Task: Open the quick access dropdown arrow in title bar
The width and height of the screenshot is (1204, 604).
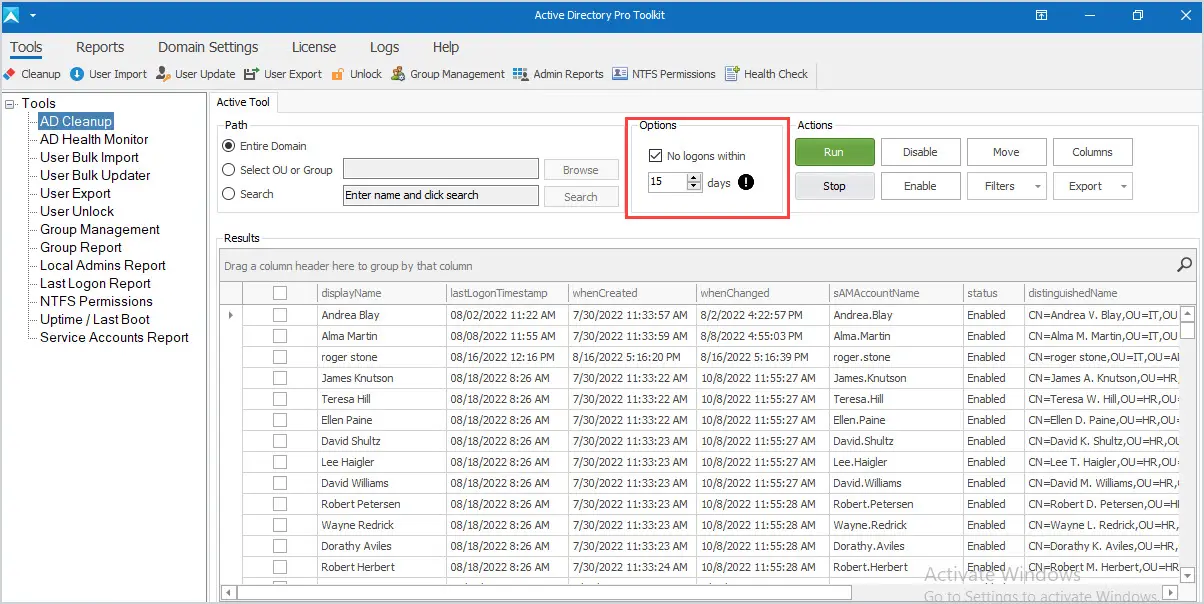Action: pos(32,16)
